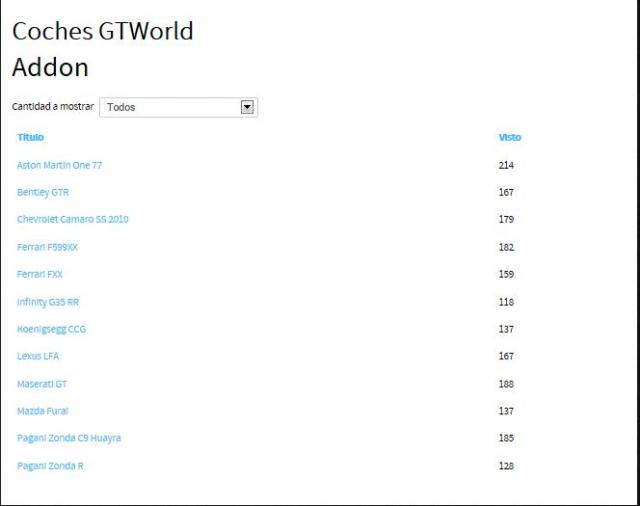Click the view count 159 for Ferrari FXX
The width and height of the screenshot is (640, 506).
pyautogui.click(x=506, y=274)
